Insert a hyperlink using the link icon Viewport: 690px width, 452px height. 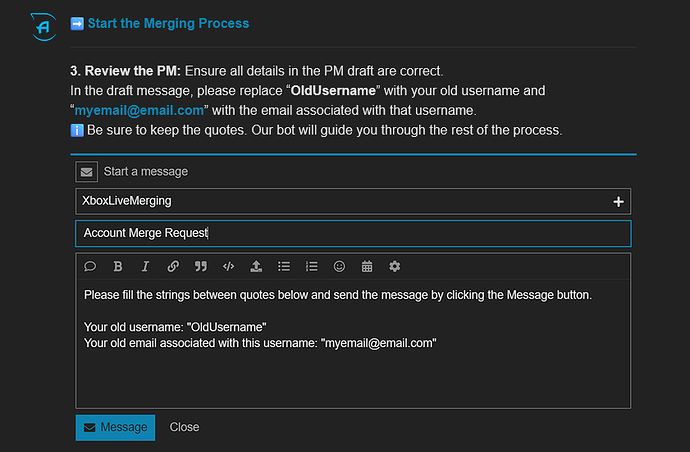[173, 267]
